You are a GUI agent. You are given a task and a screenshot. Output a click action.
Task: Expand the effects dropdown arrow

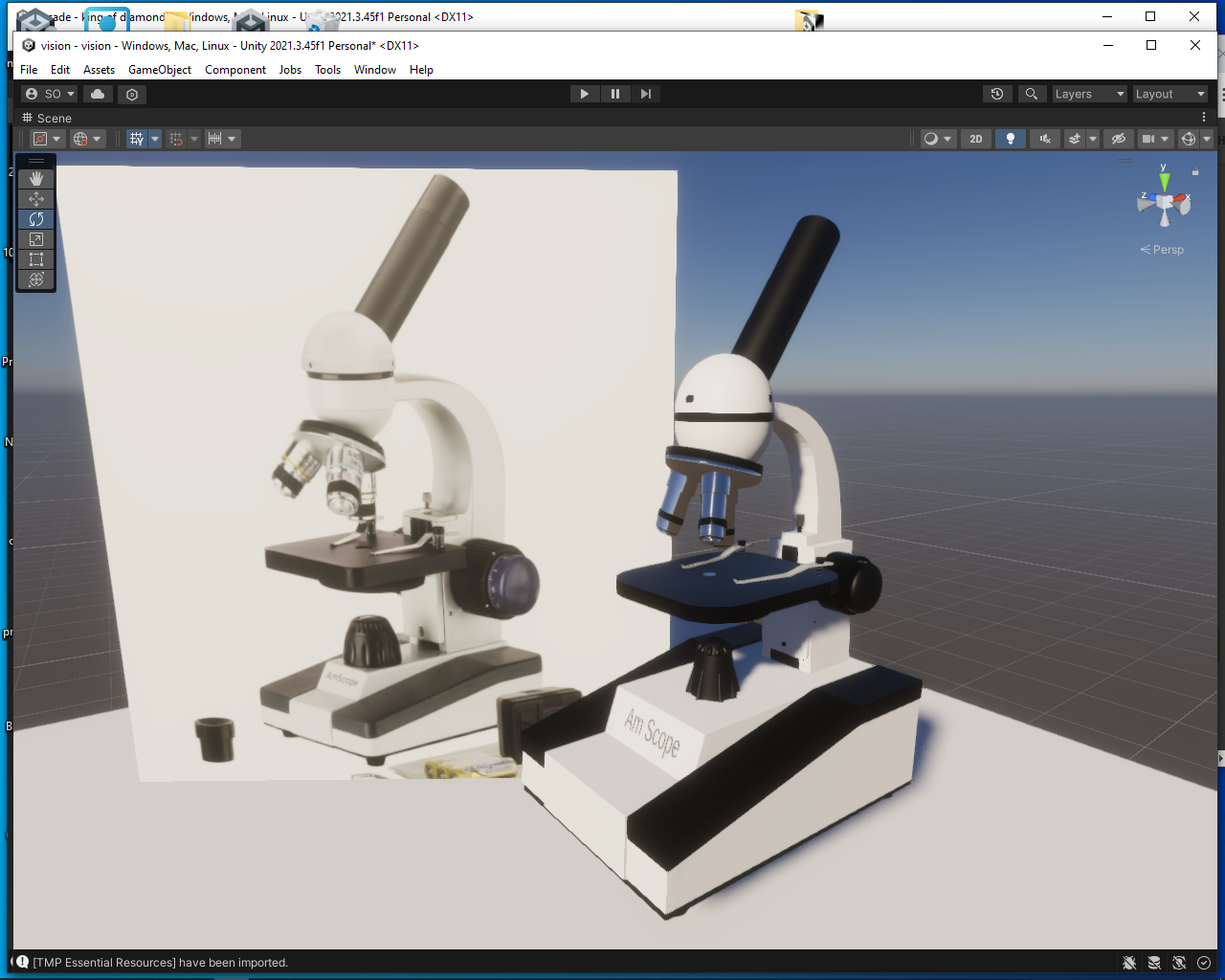click(x=1093, y=139)
